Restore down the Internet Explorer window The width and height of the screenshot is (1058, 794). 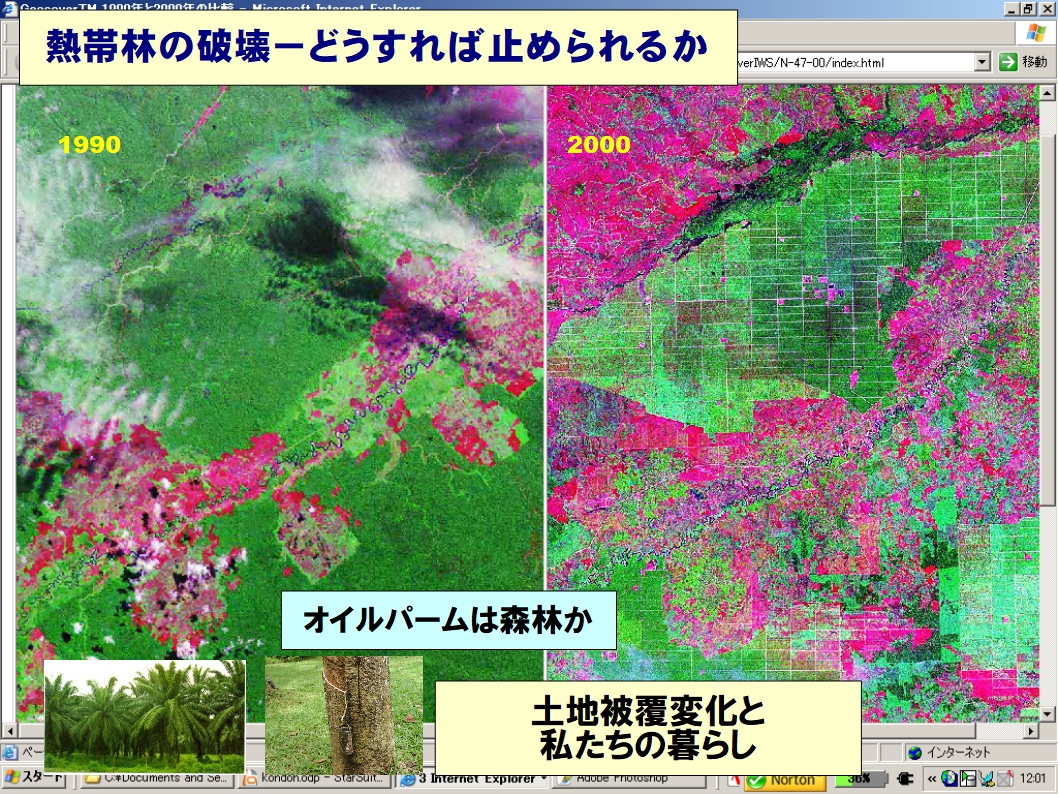coord(1028,9)
